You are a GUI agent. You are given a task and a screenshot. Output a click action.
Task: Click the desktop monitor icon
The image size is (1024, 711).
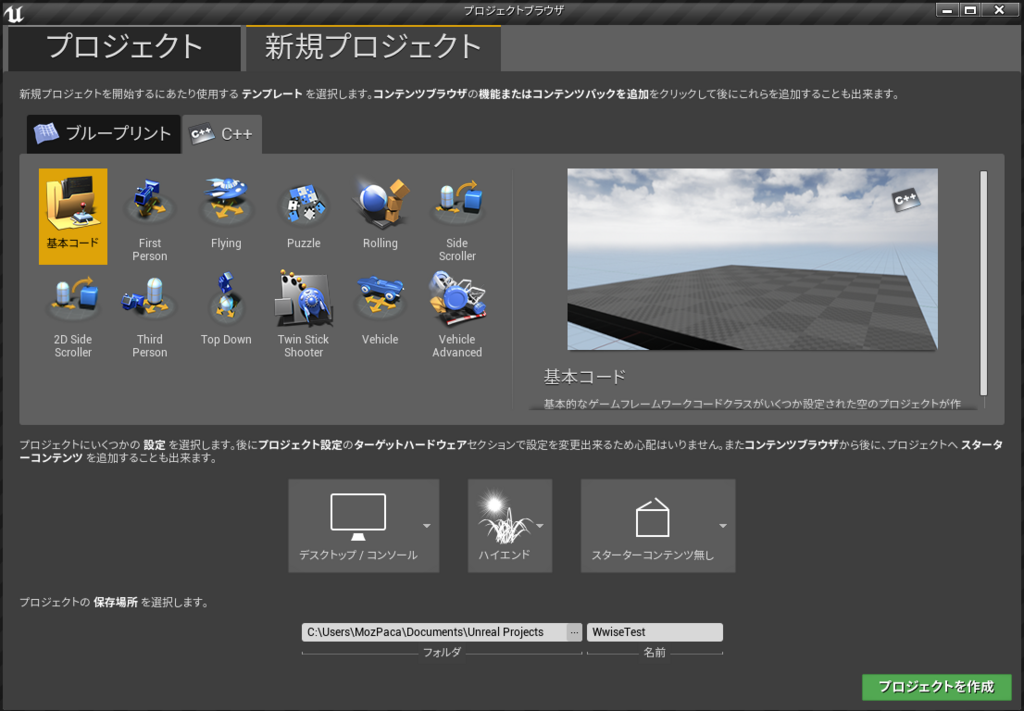pos(358,516)
